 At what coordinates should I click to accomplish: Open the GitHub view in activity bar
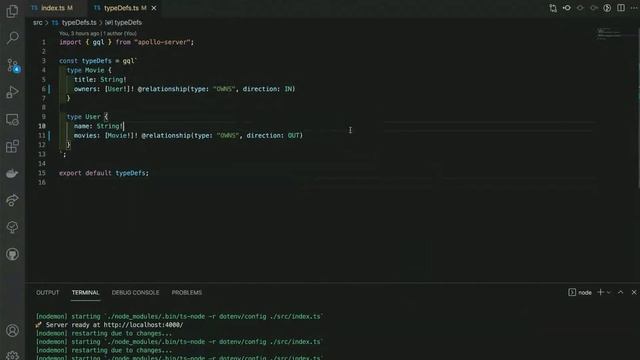(12, 255)
